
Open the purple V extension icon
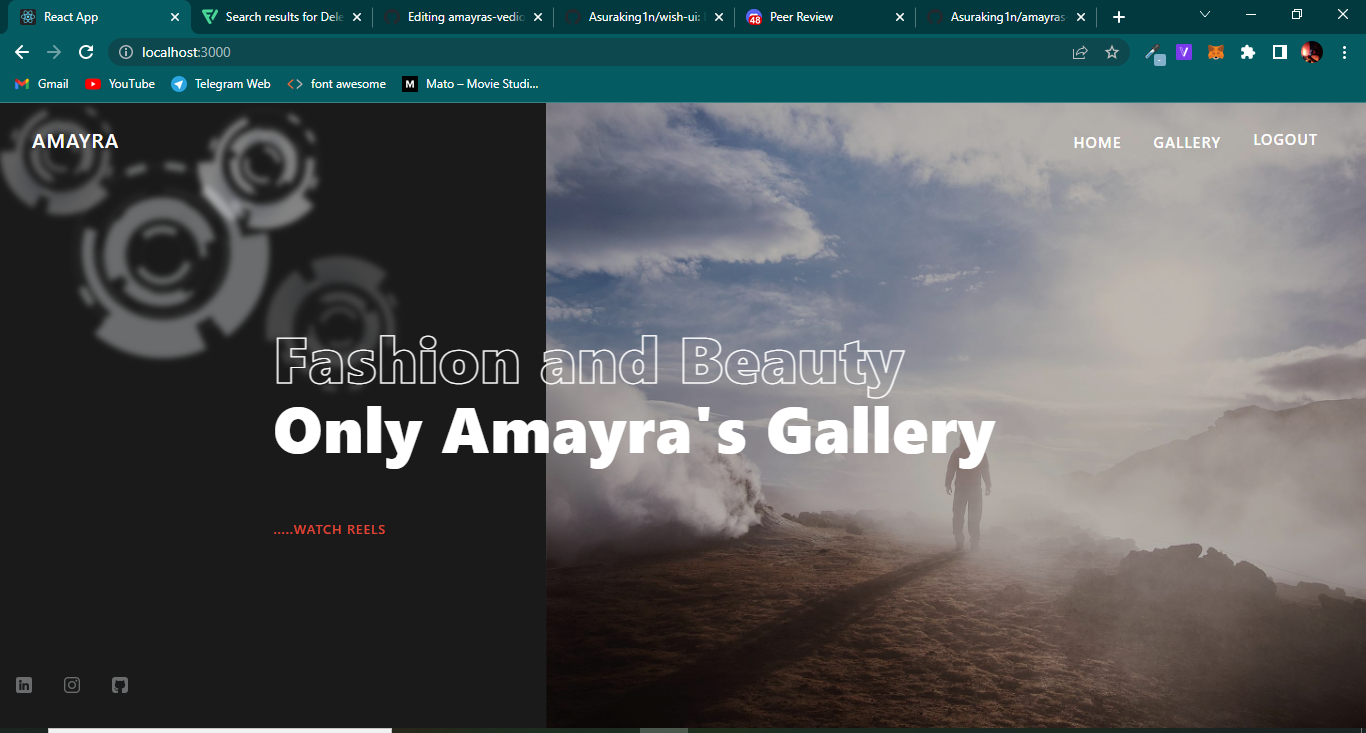pyautogui.click(x=1184, y=52)
